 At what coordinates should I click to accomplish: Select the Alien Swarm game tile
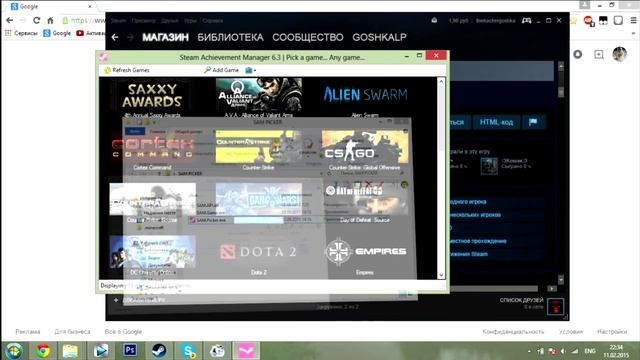pos(365,97)
